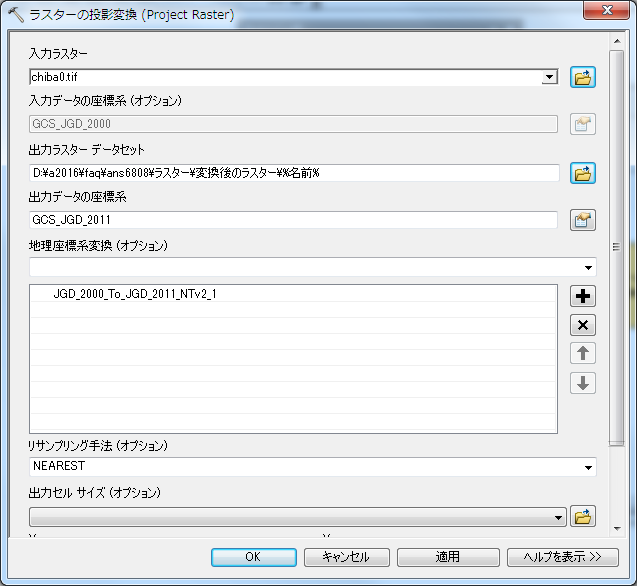The height and width of the screenshot is (586, 637).
Task: Click the hammer tool icon in title bar
Action: pos(15,15)
